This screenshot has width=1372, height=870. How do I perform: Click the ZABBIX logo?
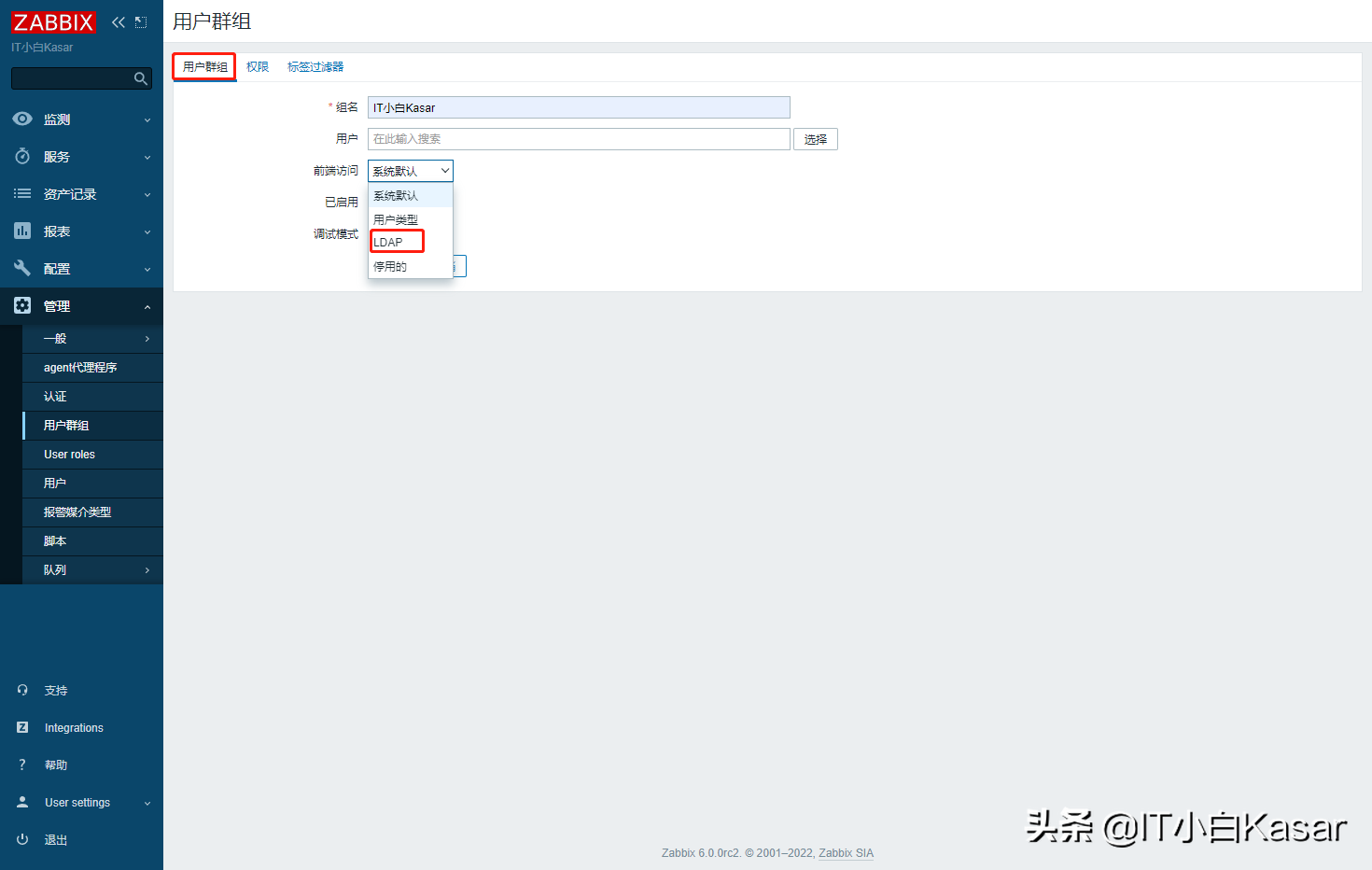tap(53, 21)
